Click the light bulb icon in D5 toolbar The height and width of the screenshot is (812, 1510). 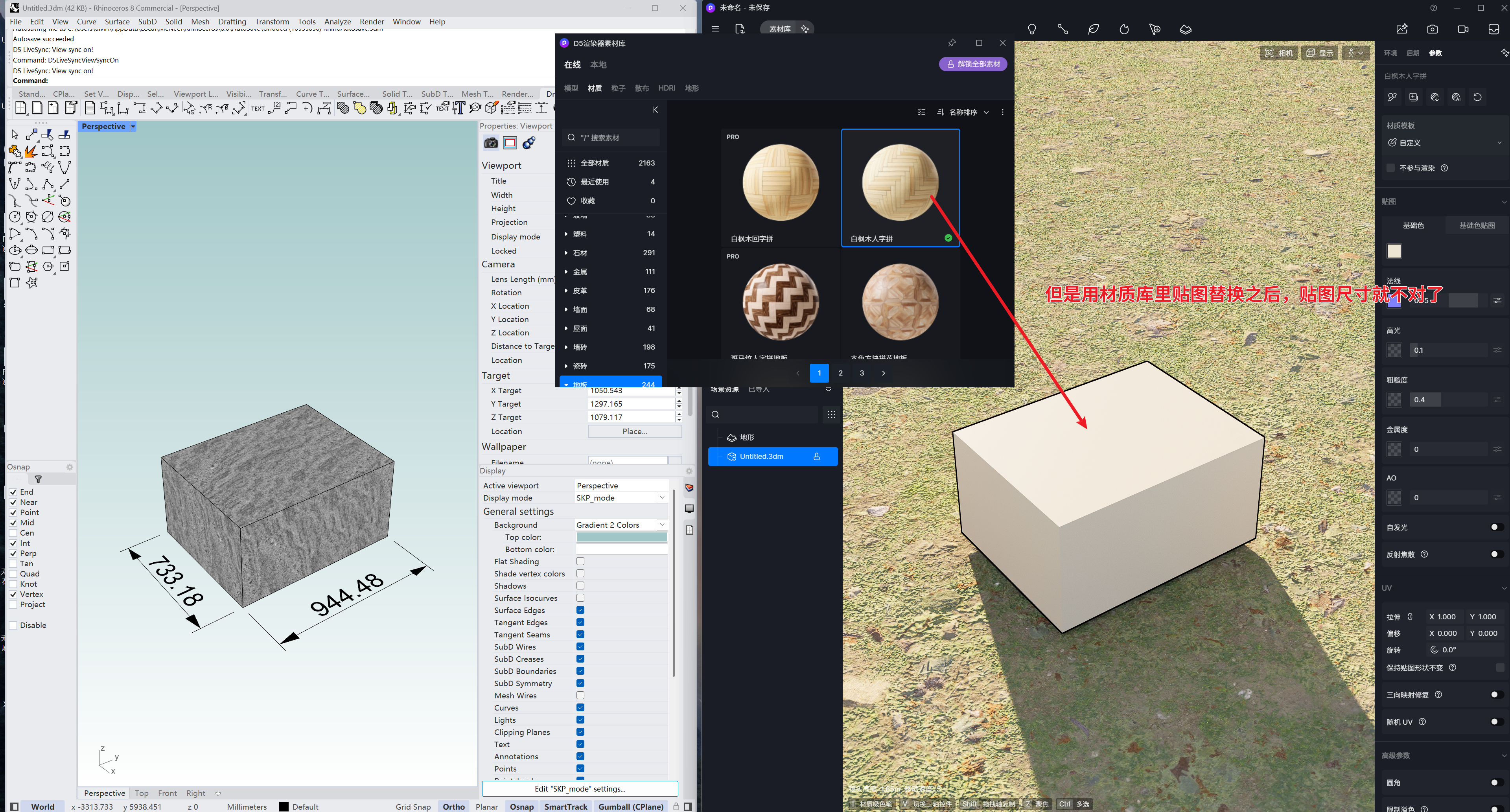[x=1032, y=29]
